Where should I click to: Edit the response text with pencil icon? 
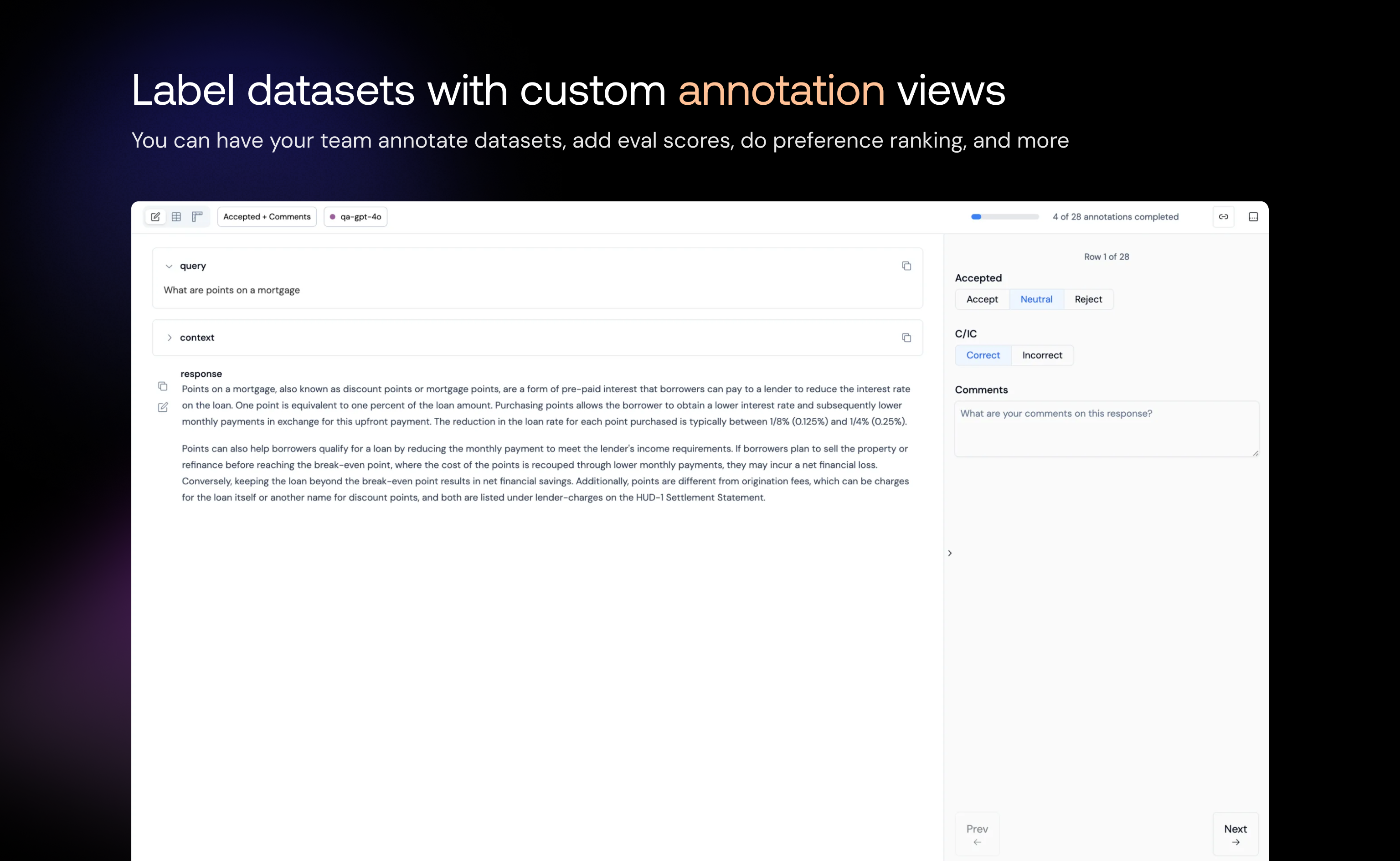pos(163,407)
